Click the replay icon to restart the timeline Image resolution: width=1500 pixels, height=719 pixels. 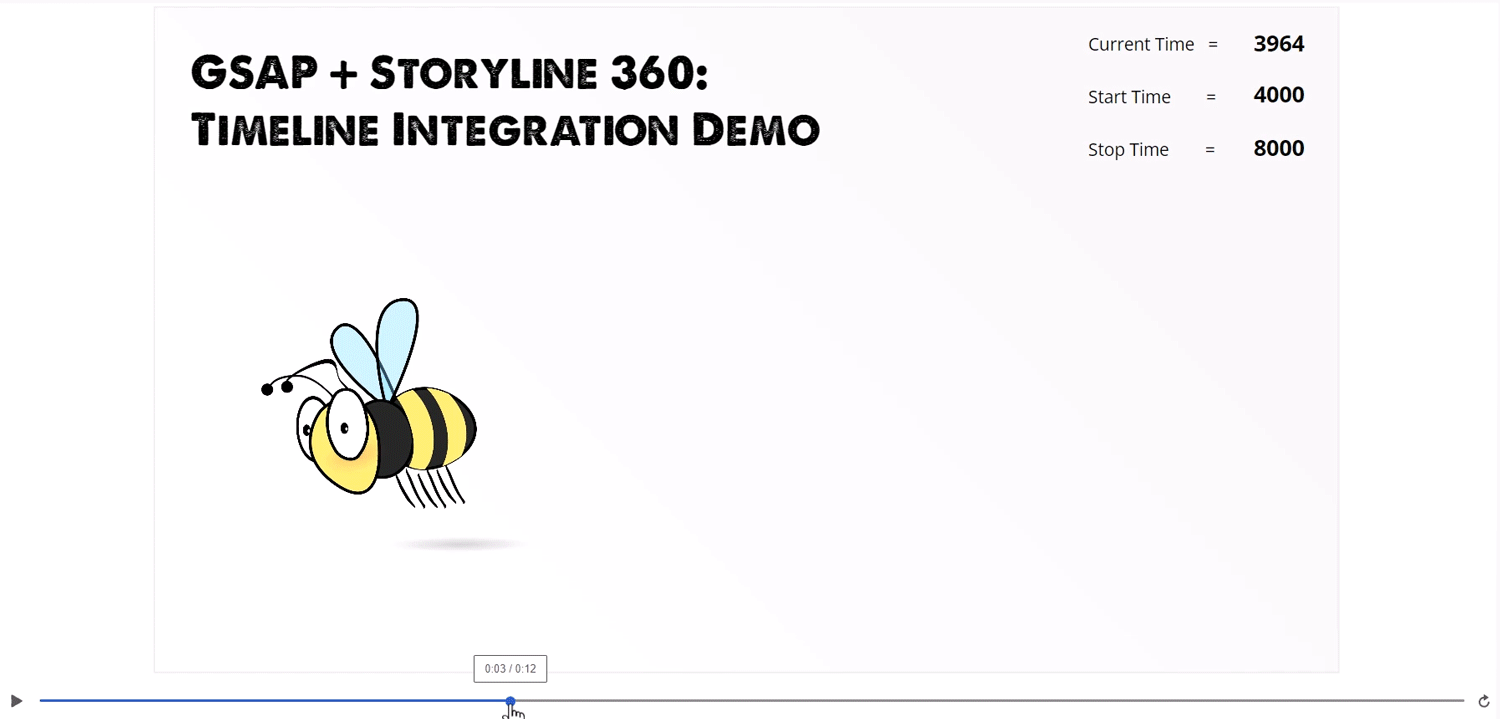coord(1484,701)
